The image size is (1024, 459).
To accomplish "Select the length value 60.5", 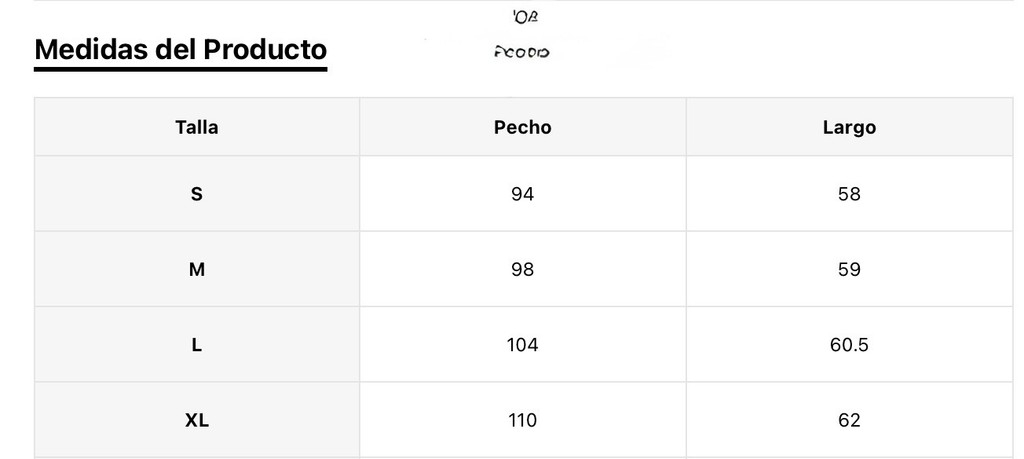I will [849, 345].
